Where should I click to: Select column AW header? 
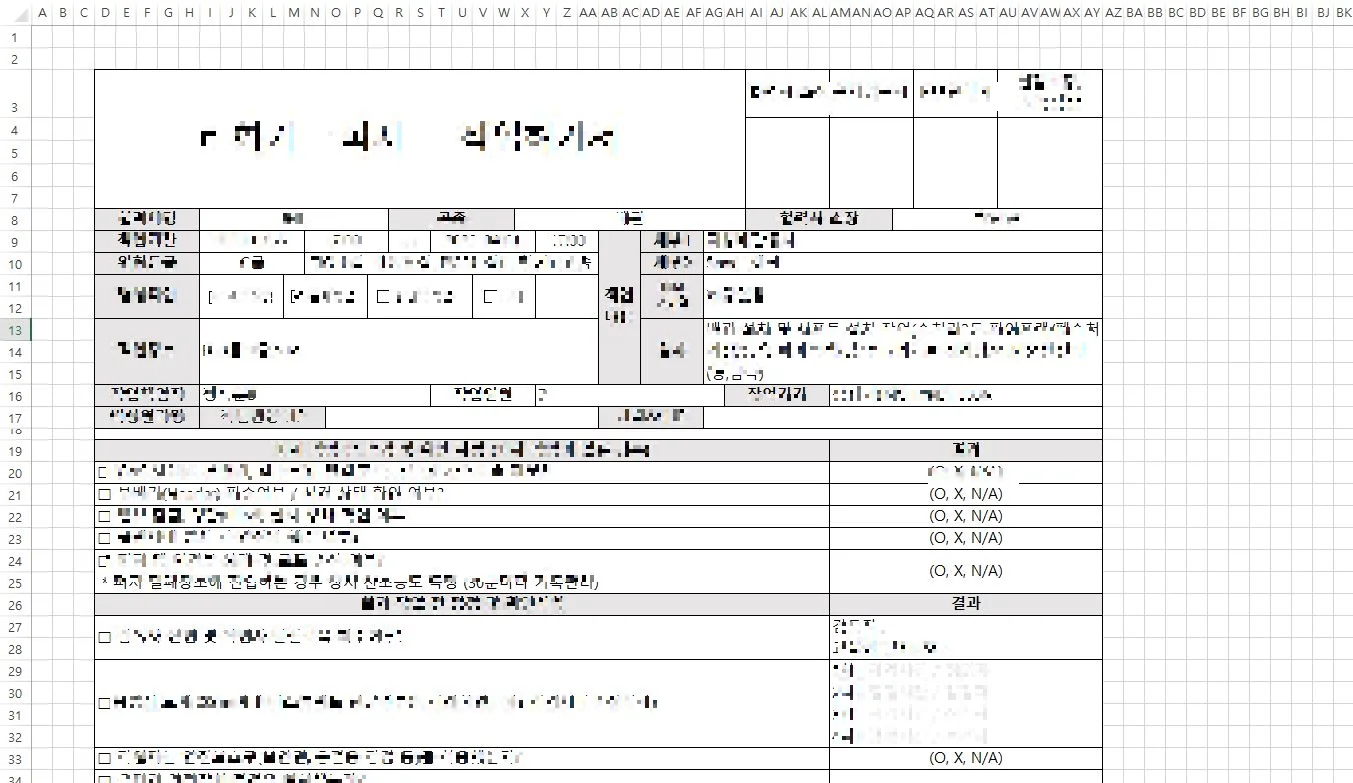pos(1050,13)
